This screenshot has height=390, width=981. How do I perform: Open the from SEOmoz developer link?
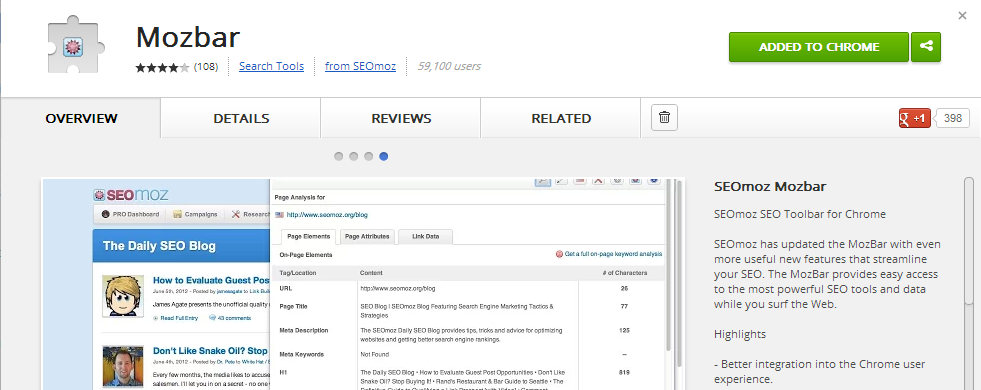click(360, 66)
